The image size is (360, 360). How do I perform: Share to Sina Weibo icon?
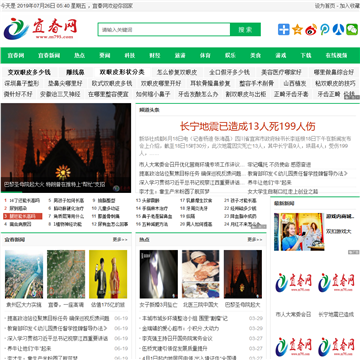pyautogui.click(x=311, y=29)
